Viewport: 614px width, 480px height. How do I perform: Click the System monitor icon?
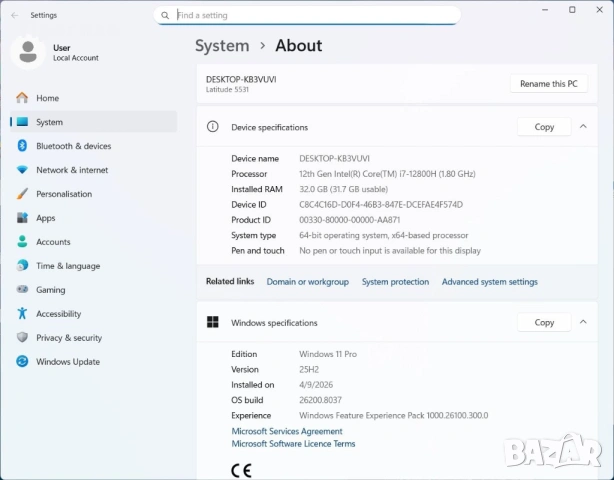[22, 122]
